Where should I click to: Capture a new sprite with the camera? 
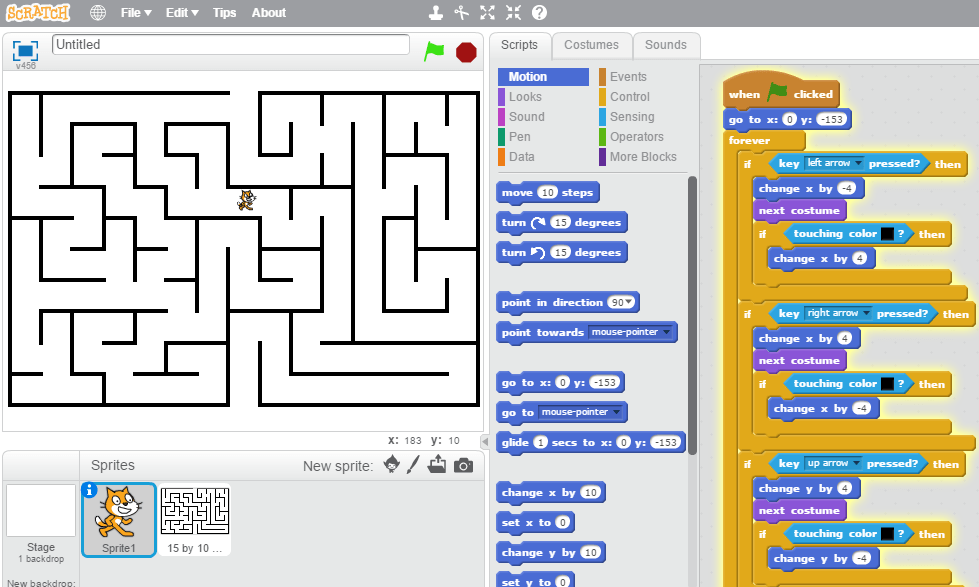(x=463, y=465)
